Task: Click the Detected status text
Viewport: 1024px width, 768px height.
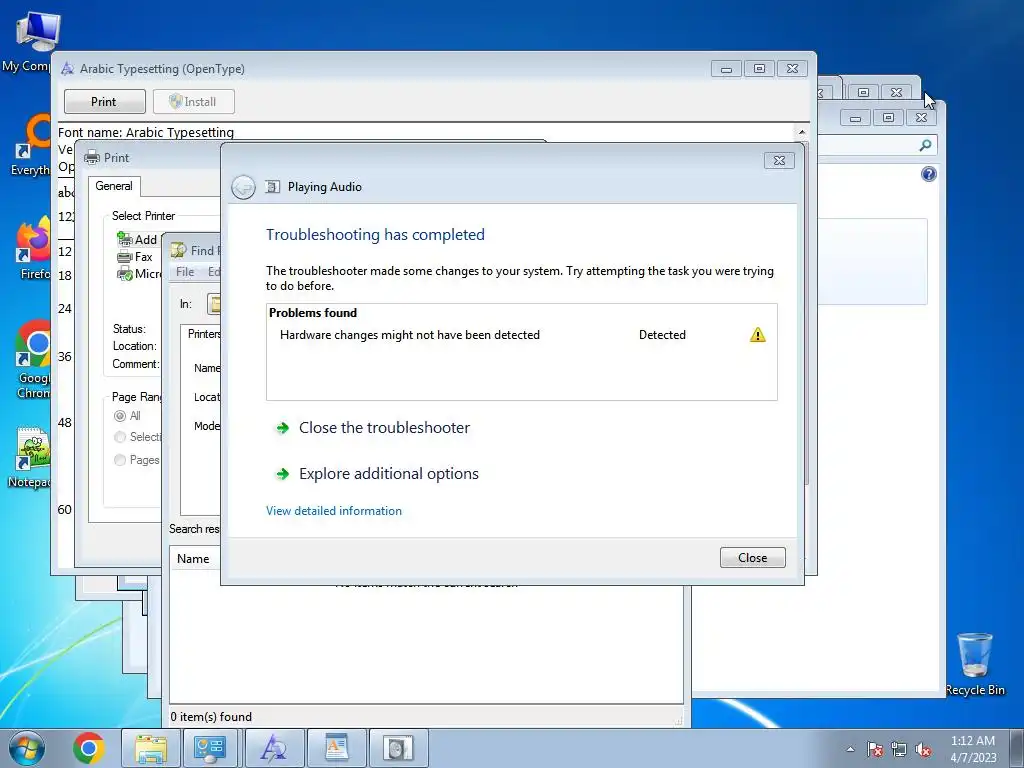Action: coord(662,335)
